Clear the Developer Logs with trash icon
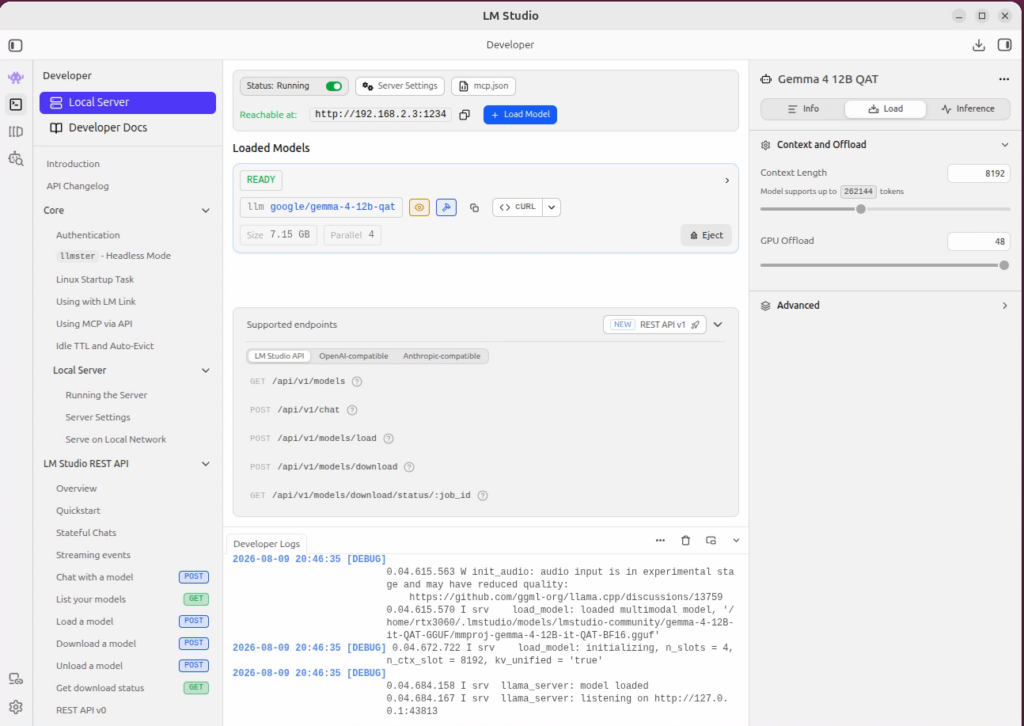Viewport: 1024px width, 726px height. 686,541
